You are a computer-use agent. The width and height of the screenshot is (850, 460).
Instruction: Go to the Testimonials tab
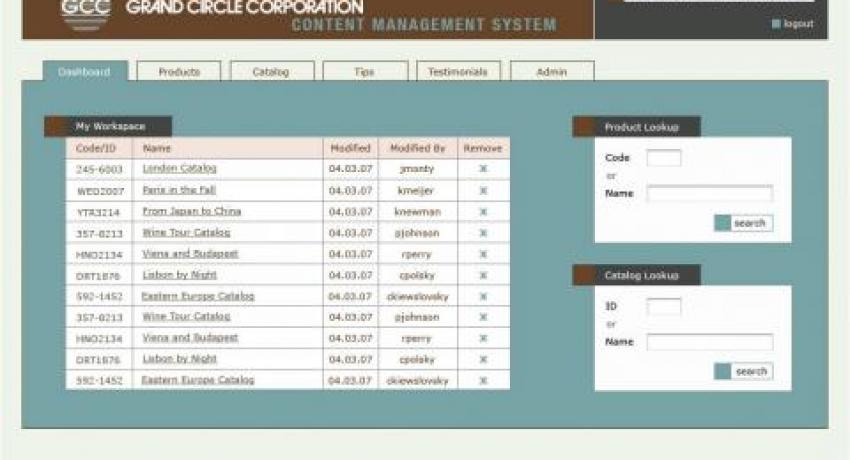pyautogui.click(x=458, y=72)
